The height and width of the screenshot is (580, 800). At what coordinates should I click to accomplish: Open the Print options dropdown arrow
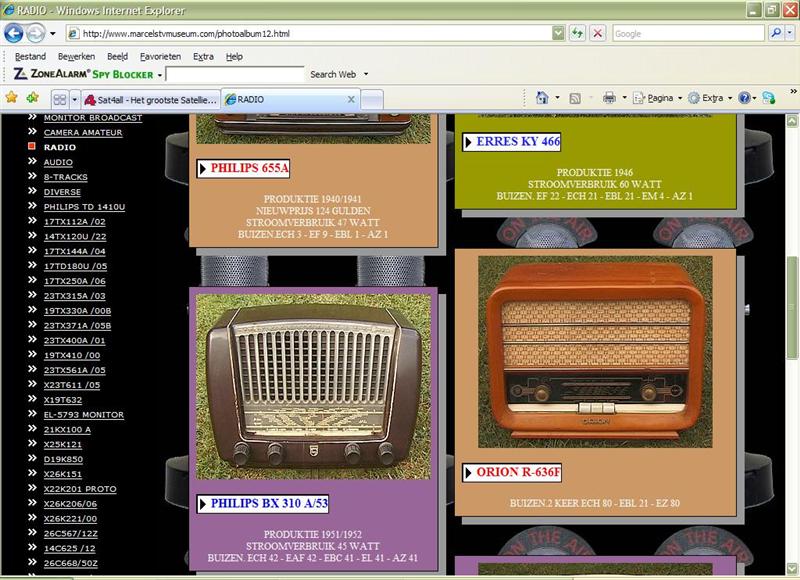624,97
